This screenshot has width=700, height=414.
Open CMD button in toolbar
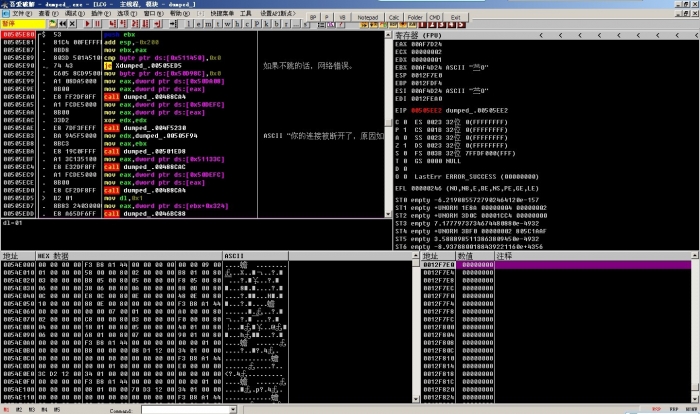[434, 17]
